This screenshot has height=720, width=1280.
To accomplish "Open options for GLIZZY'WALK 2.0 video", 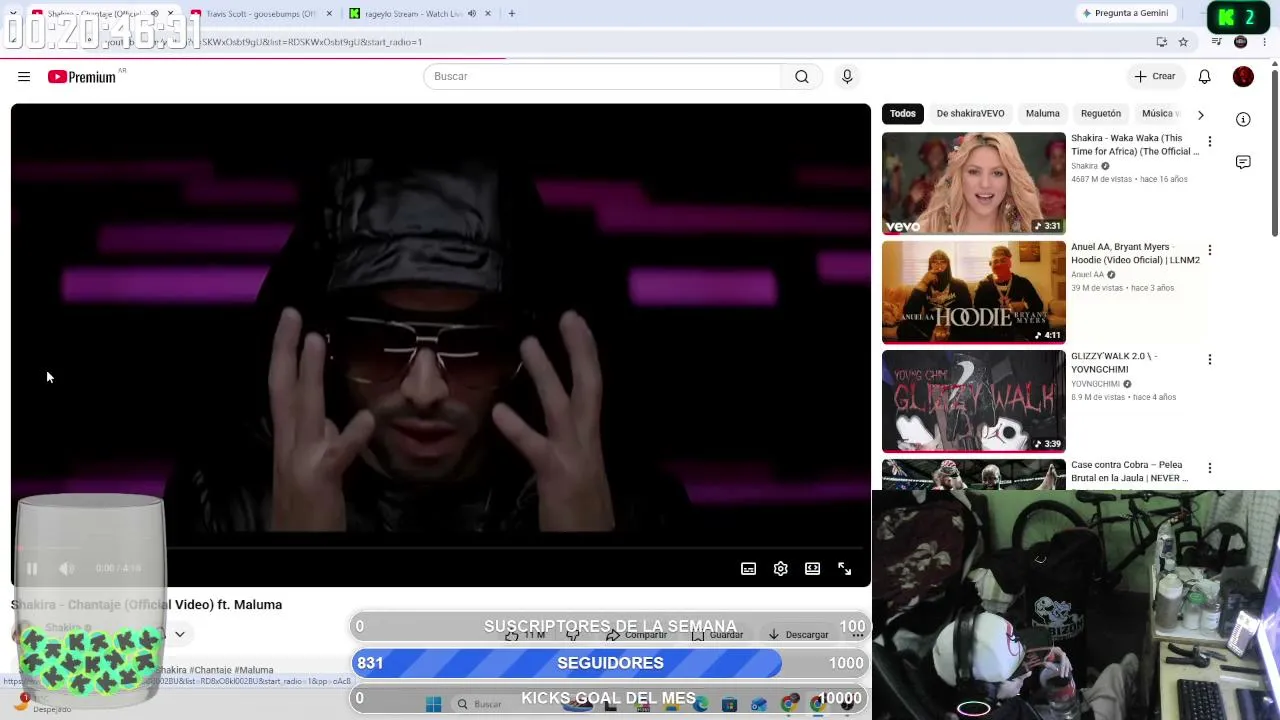I will click(x=1210, y=360).
